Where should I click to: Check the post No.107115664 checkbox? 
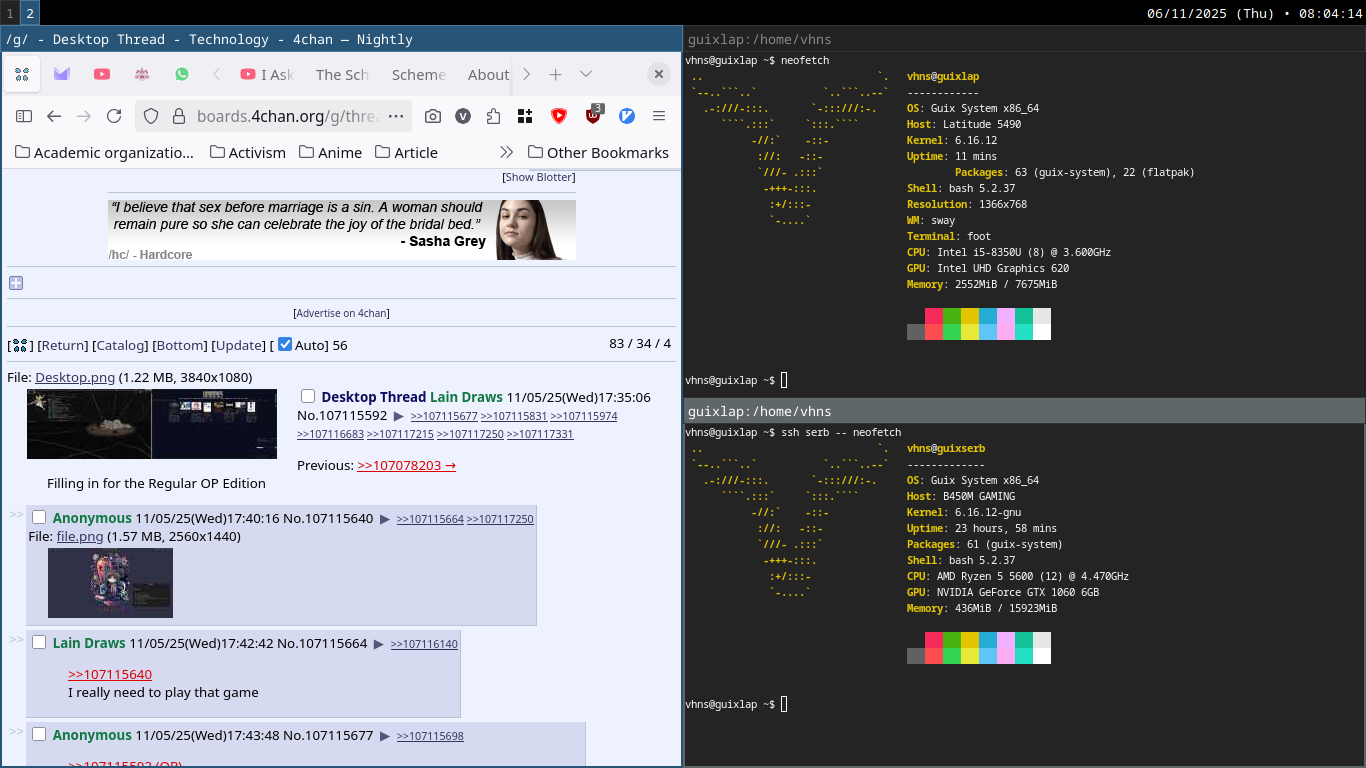coord(39,642)
